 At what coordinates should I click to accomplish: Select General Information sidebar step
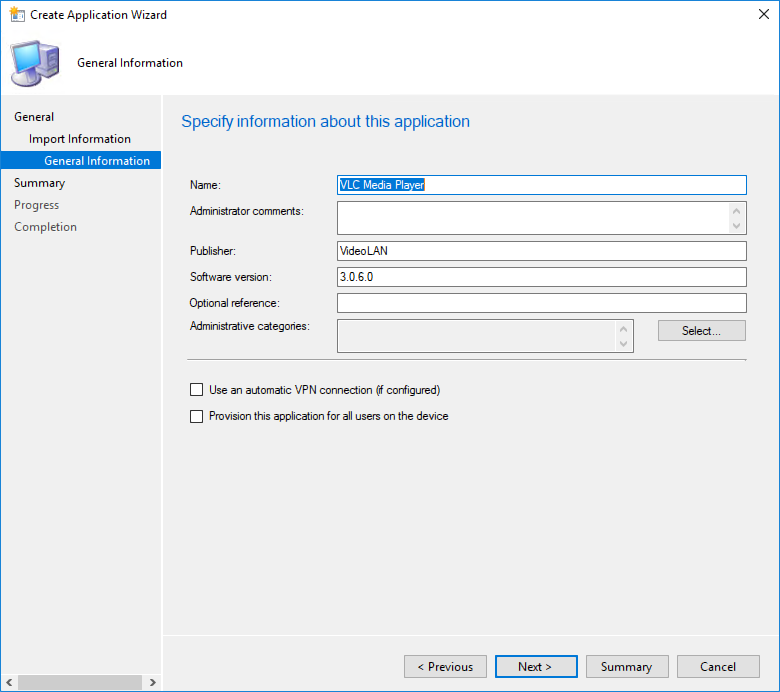pos(81,160)
